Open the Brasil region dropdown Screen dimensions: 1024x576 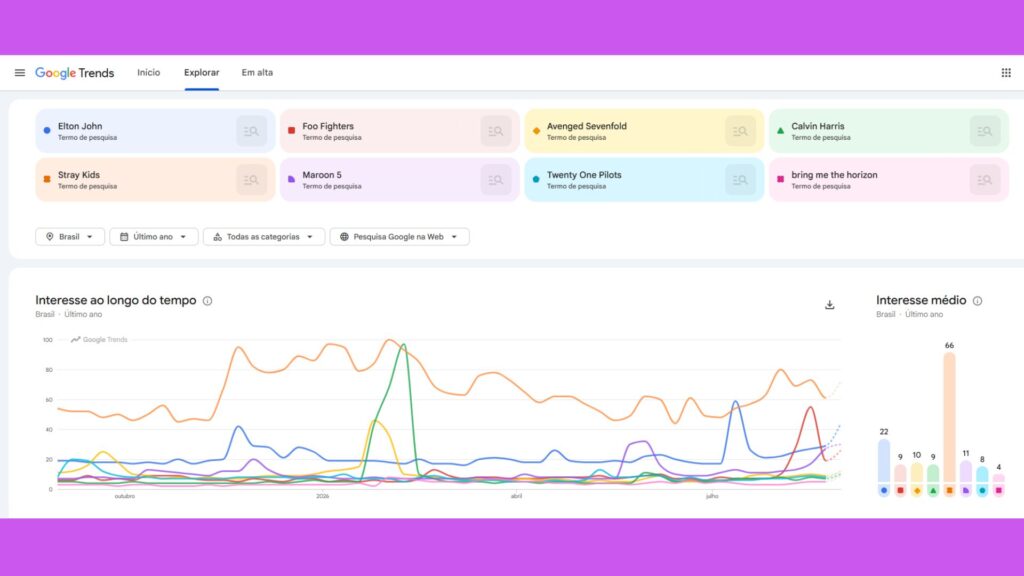coord(70,236)
